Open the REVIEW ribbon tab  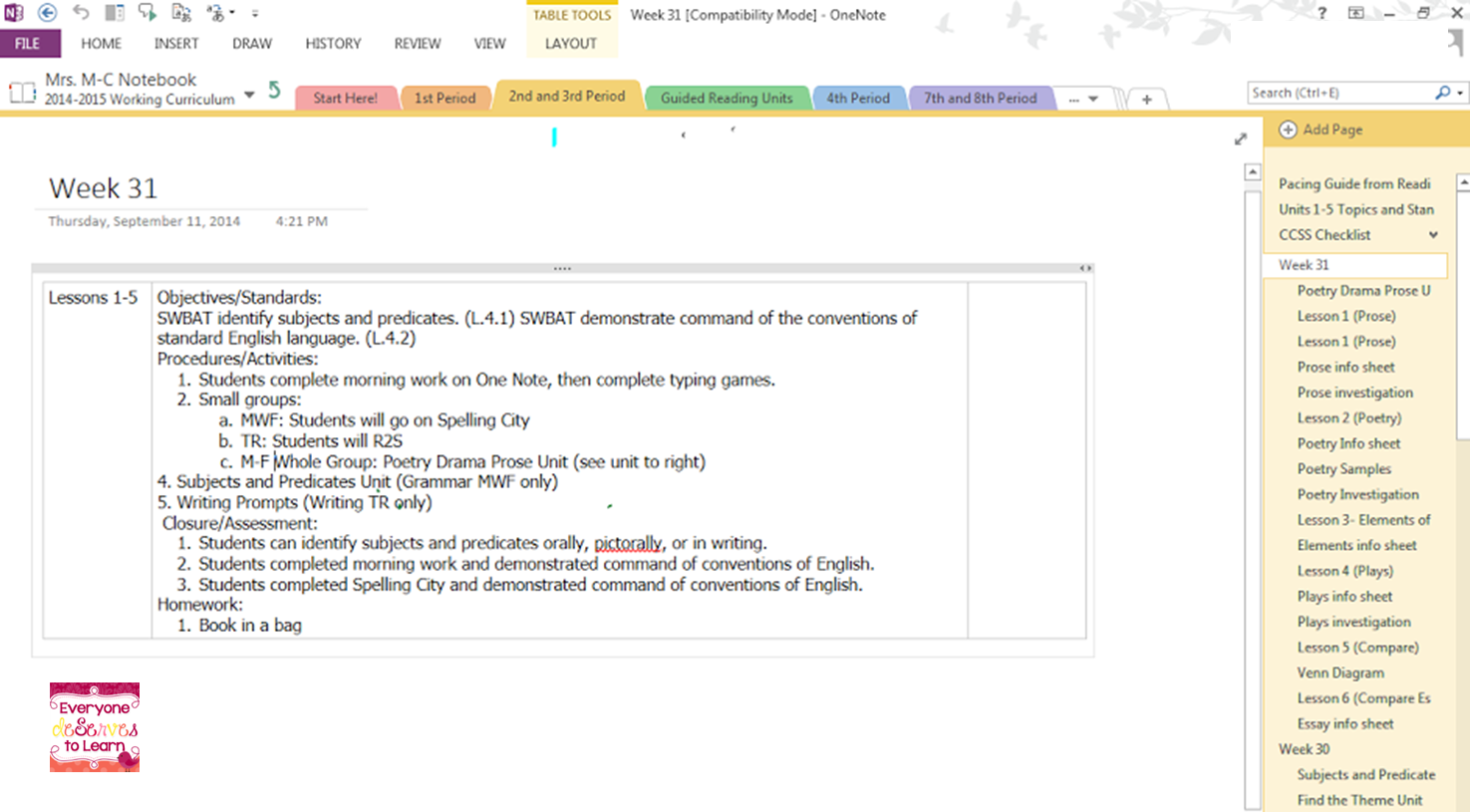tap(418, 44)
